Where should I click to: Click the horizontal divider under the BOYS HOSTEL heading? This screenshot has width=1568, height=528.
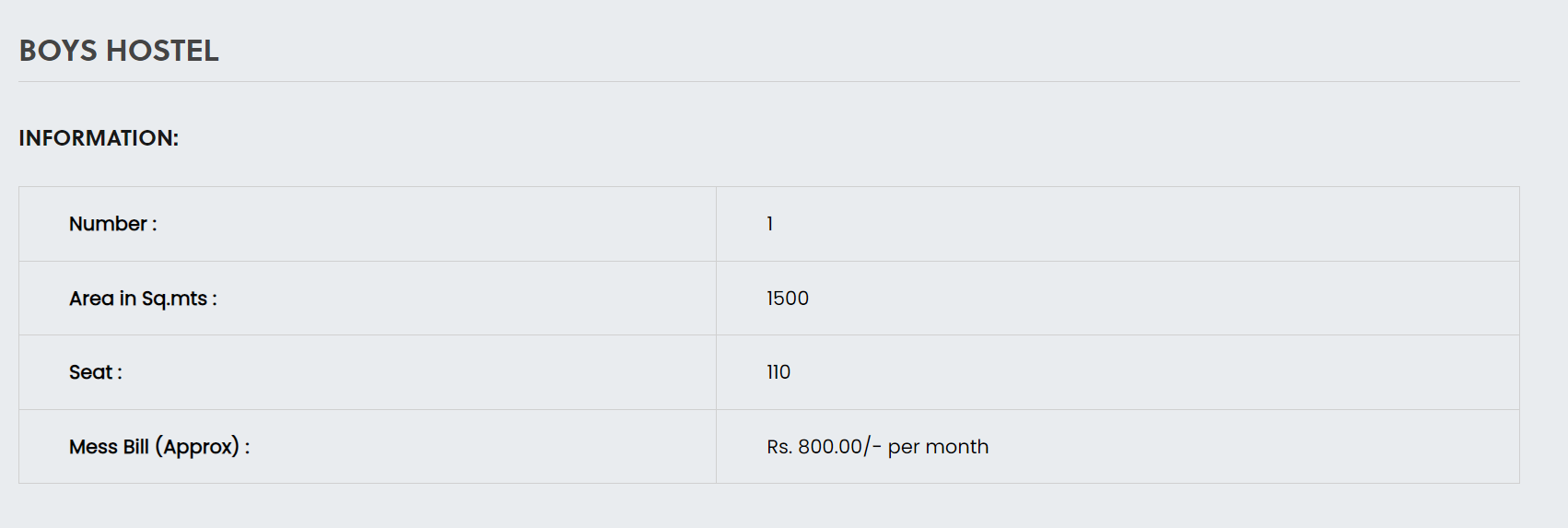click(x=768, y=82)
